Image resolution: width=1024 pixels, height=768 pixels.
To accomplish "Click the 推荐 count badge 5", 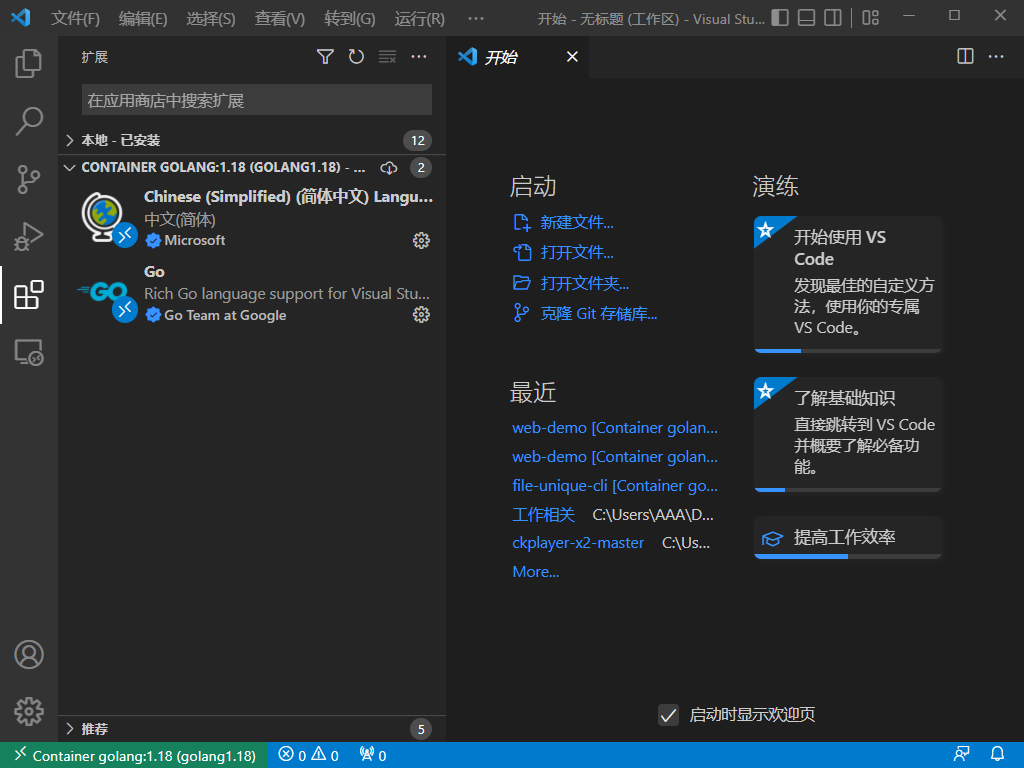I will pyautogui.click(x=421, y=729).
